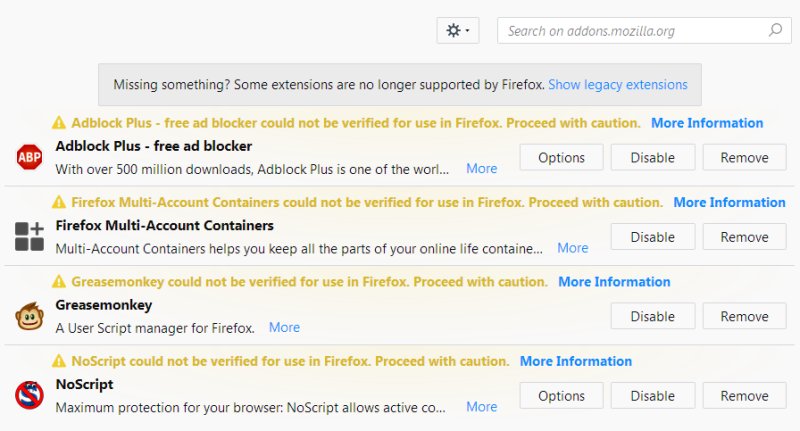Image resolution: width=800 pixels, height=431 pixels.
Task: Open NoScript Options
Action: point(561,396)
